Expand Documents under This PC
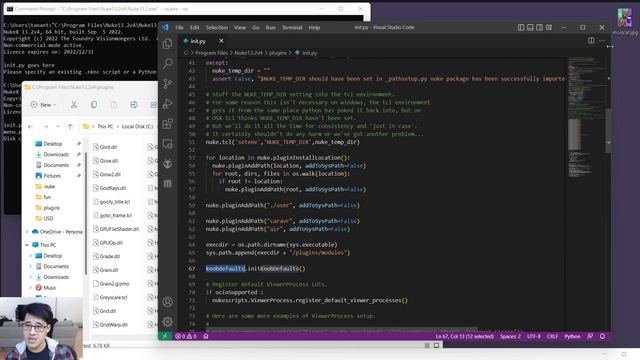Image resolution: width=640 pixels, height=360 pixels. (31, 267)
